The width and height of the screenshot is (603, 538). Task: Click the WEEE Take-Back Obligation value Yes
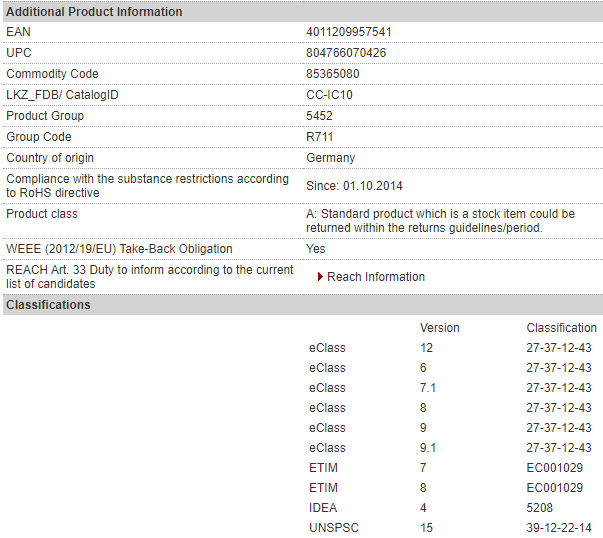(x=315, y=249)
